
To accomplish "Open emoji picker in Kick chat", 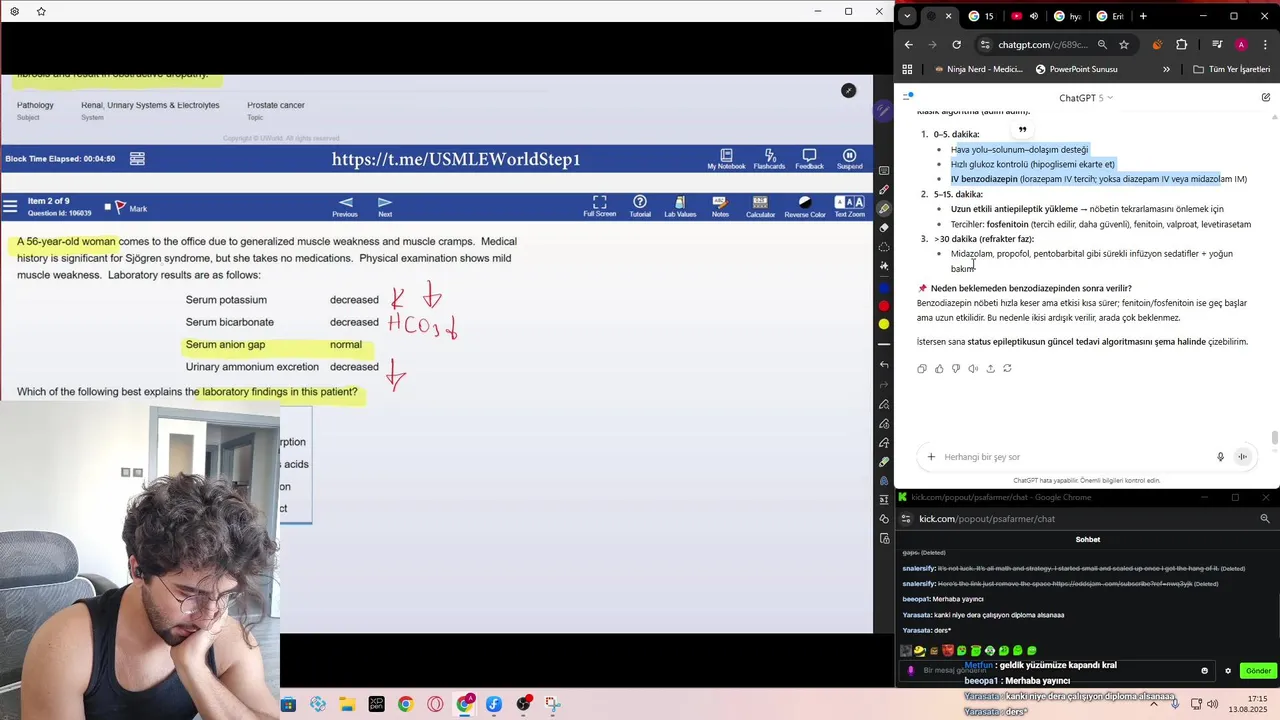I will tap(1204, 671).
